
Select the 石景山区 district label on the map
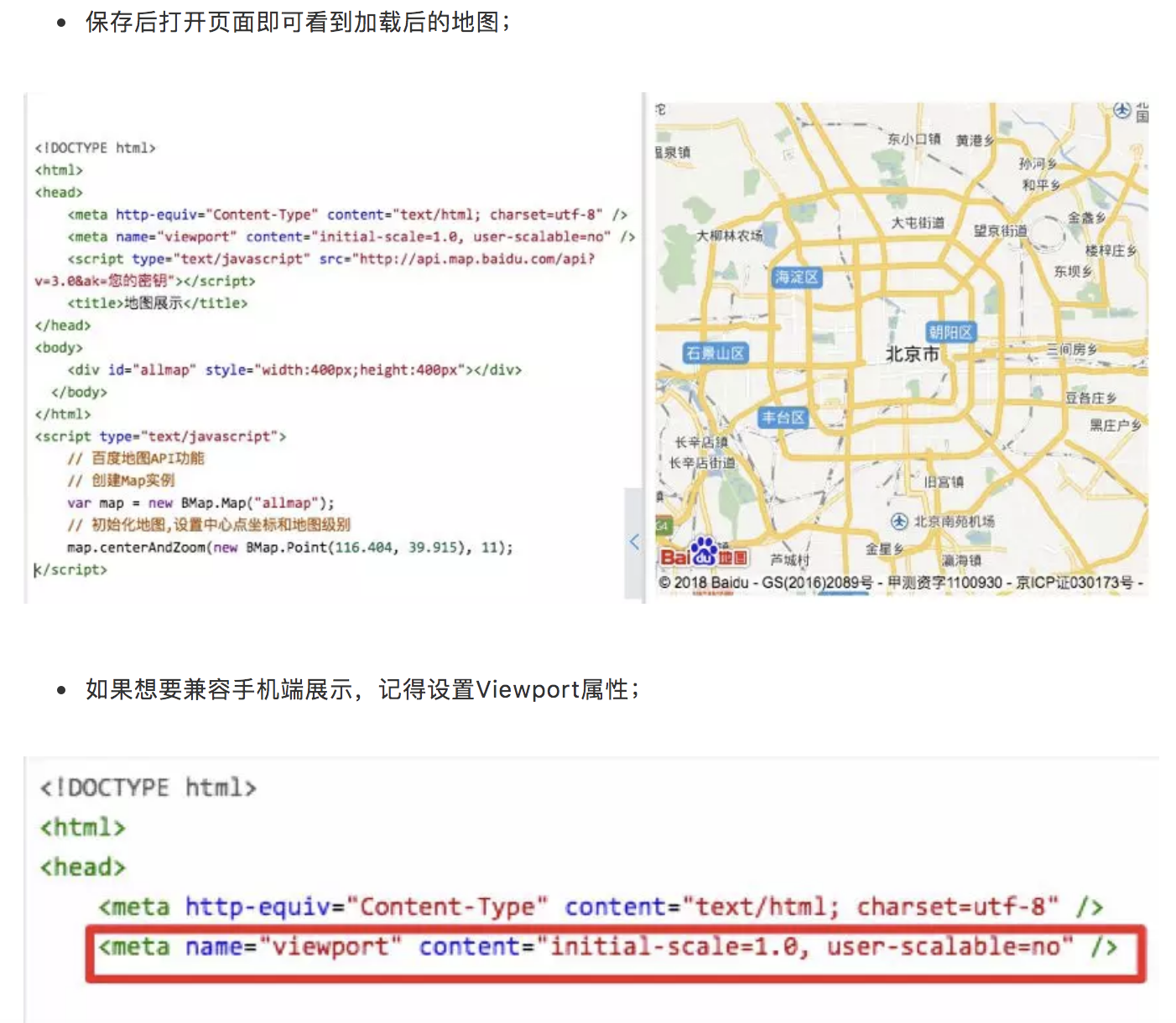pyautogui.click(x=715, y=353)
